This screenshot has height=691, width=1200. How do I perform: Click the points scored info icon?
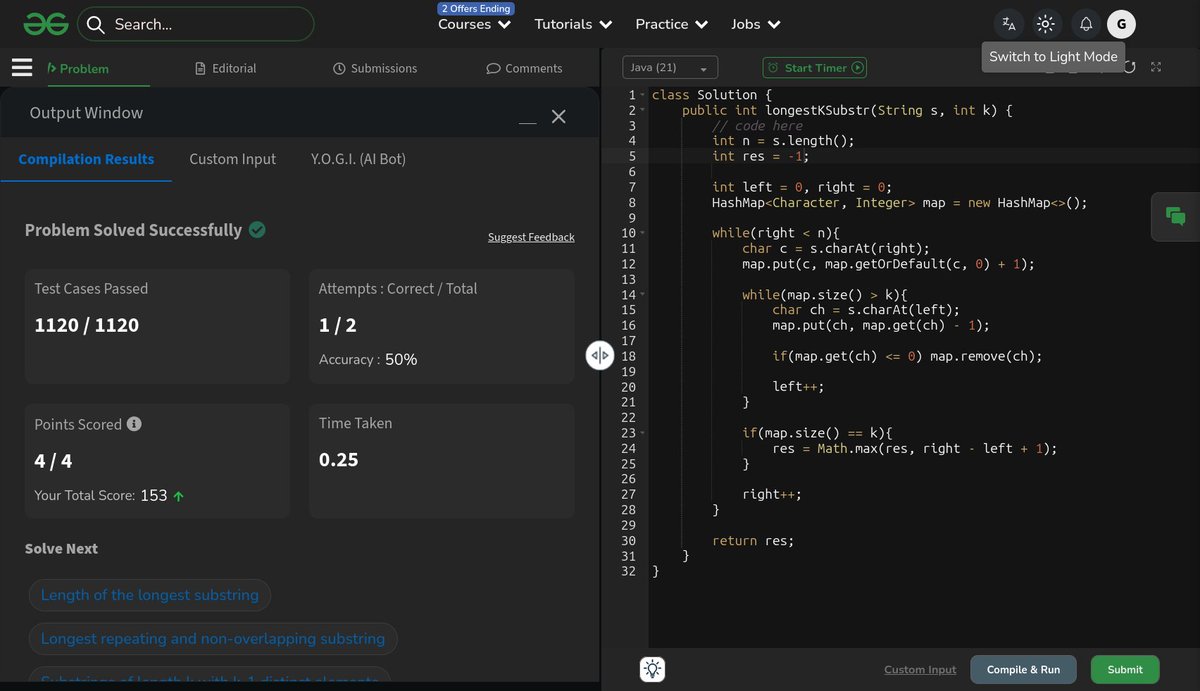coord(134,423)
